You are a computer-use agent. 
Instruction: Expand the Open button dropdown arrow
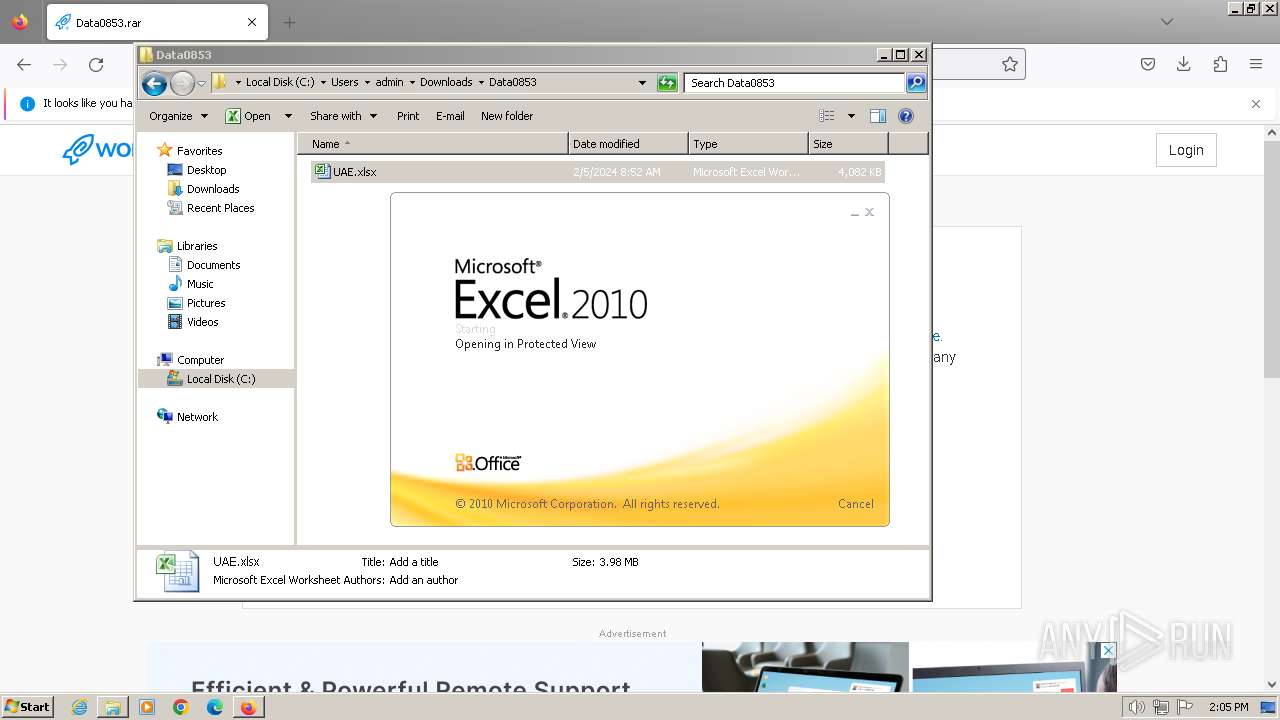288,116
